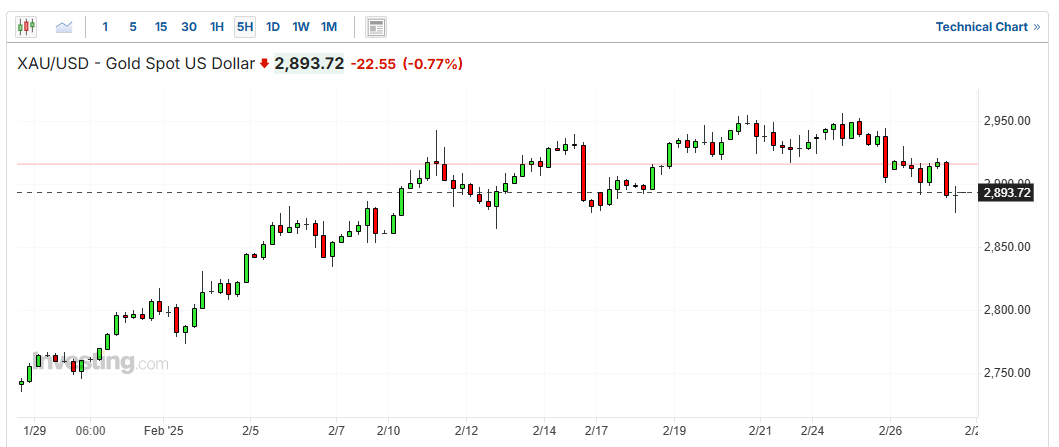
Task: Click the red horizontal previous-close line
Action: 300,163
